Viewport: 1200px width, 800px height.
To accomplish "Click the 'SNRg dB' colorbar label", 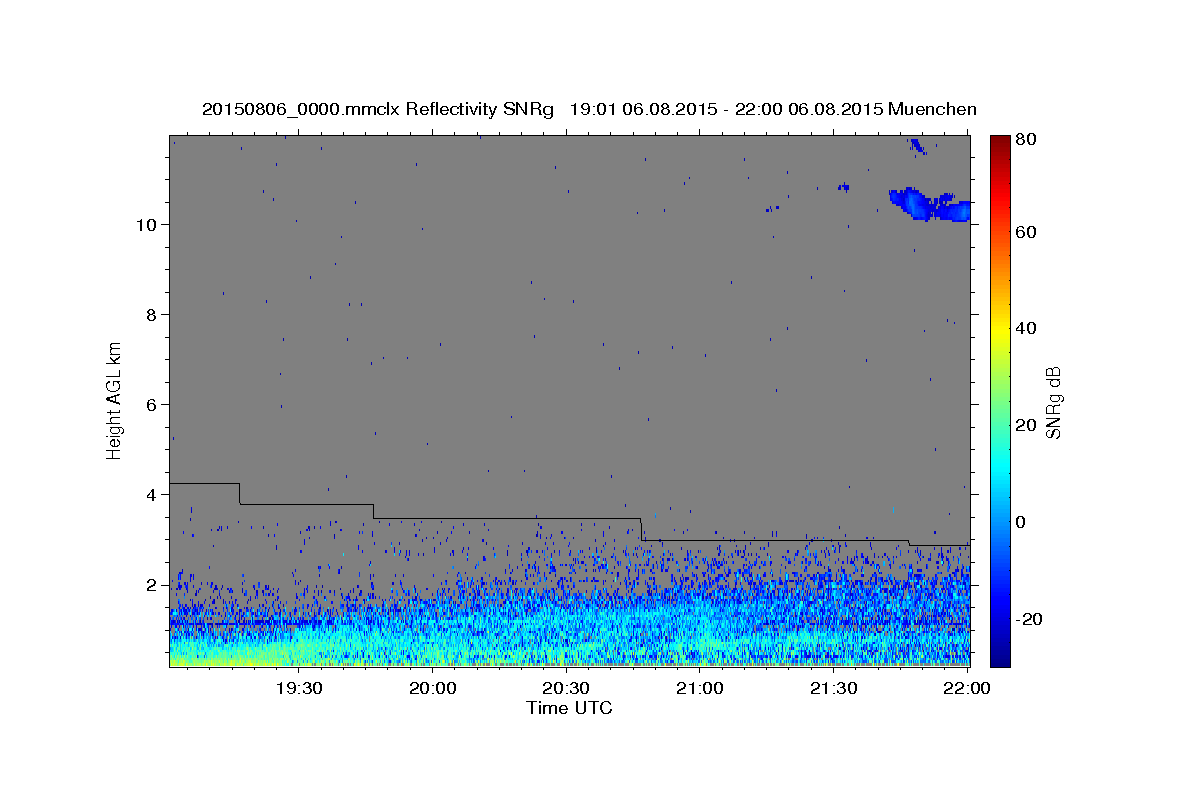I will pyautogui.click(x=1053, y=403).
